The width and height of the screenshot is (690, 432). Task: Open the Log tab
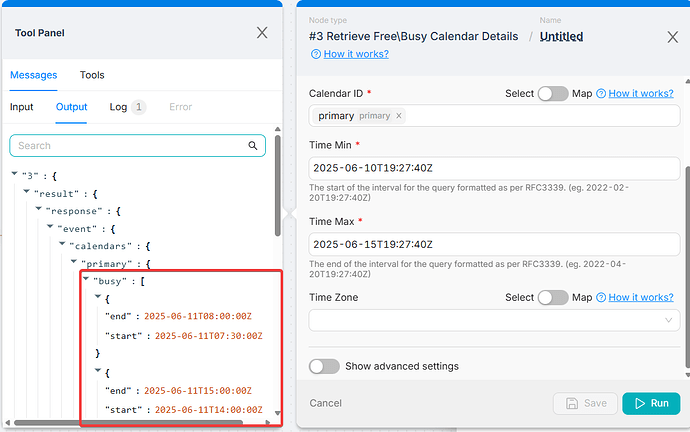point(118,107)
